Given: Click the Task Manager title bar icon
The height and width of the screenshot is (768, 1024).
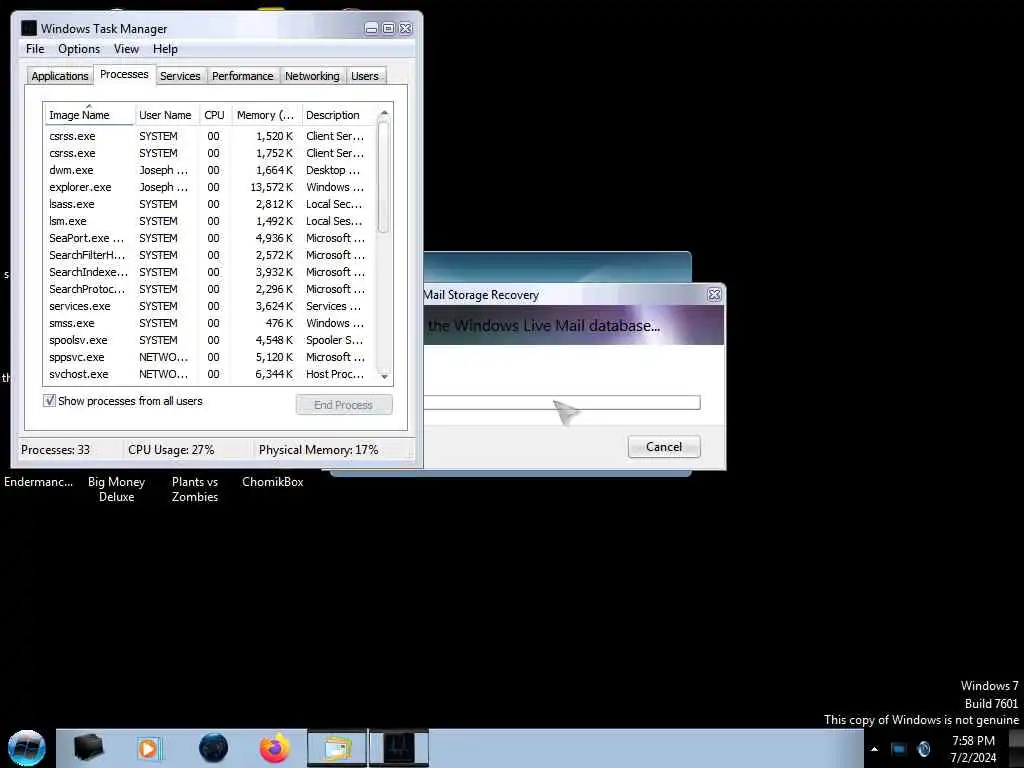Looking at the screenshot, I should click(x=29, y=28).
